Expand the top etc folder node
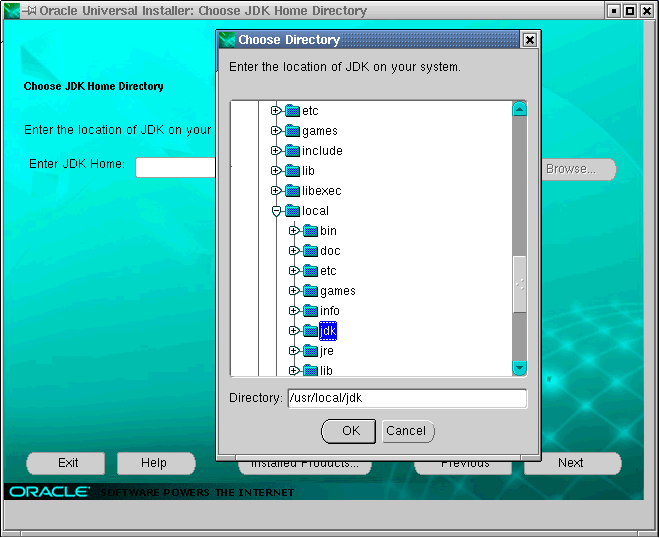659x538 pixels. point(276,111)
